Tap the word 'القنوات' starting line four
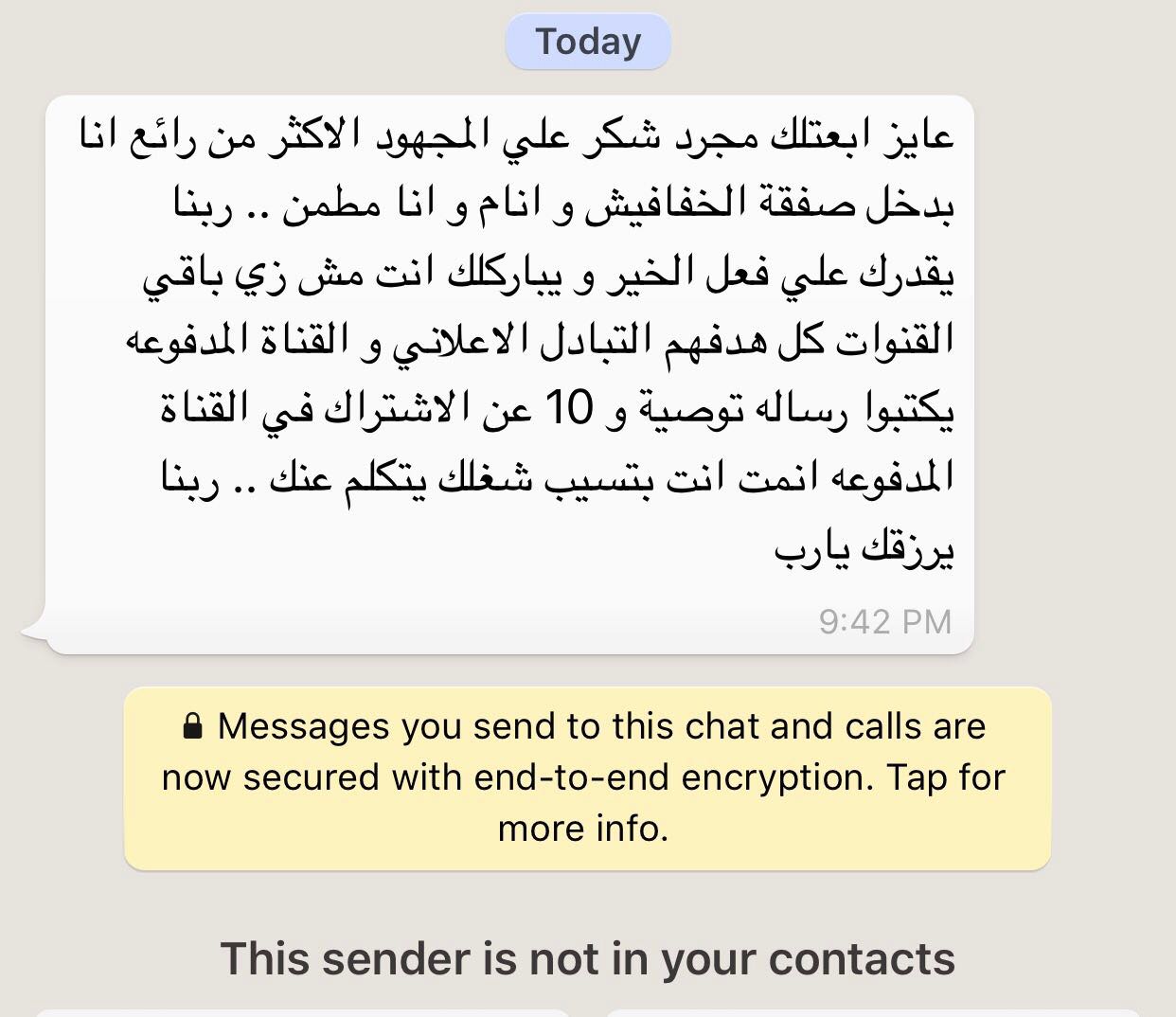The width and height of the screenshot is (1176, 1017). [893, 340]
